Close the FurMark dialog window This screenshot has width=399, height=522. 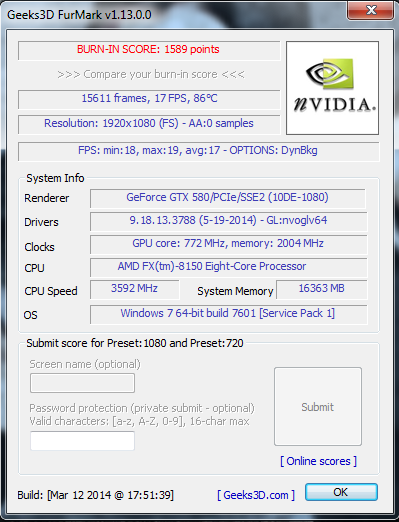pyautogui.click(x=370, y=10)
